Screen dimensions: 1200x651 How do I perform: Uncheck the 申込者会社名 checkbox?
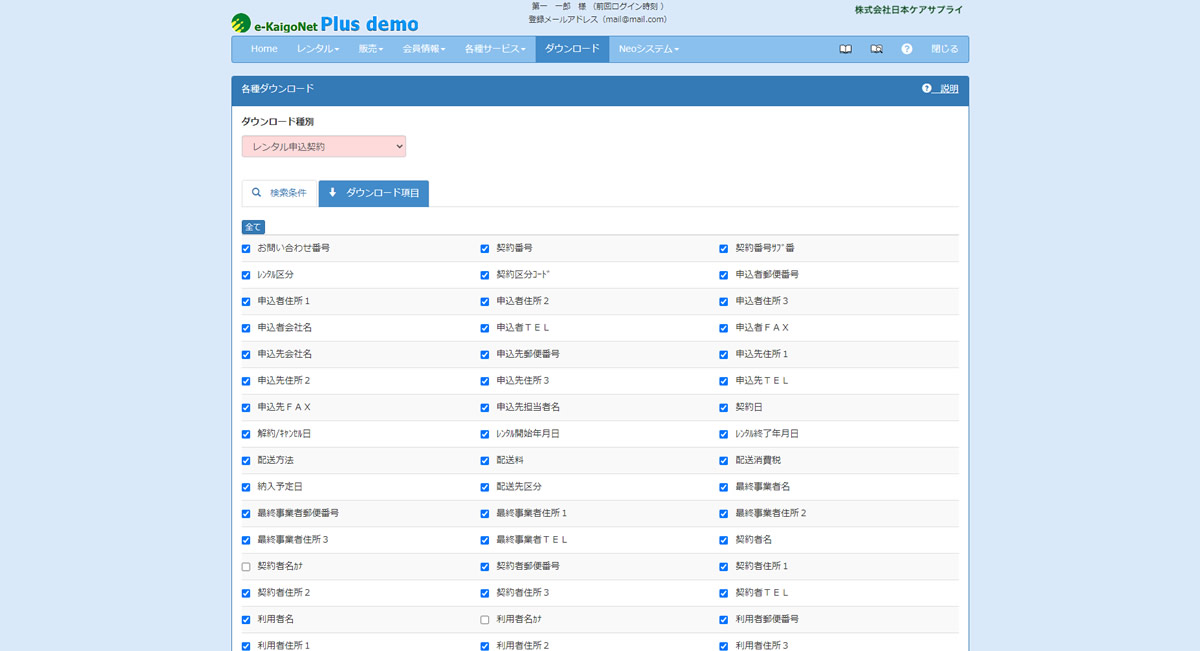point(246,328)
